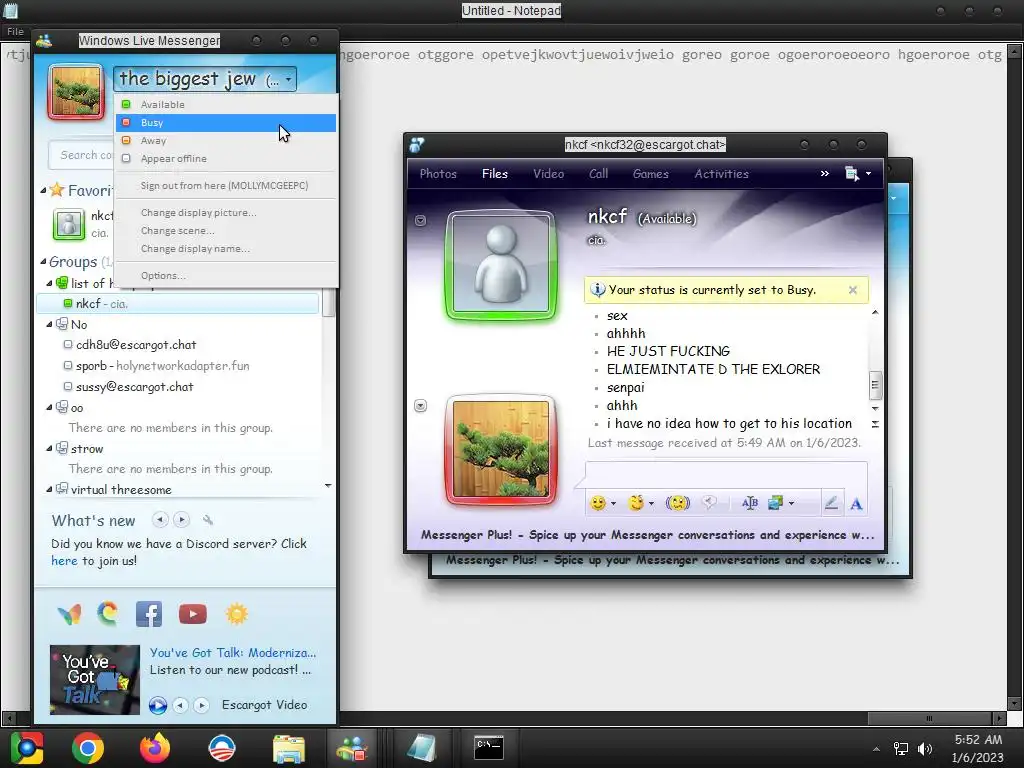Choose Change display picture...
Screen dimensions: 1024x768
tap(226, 213)
